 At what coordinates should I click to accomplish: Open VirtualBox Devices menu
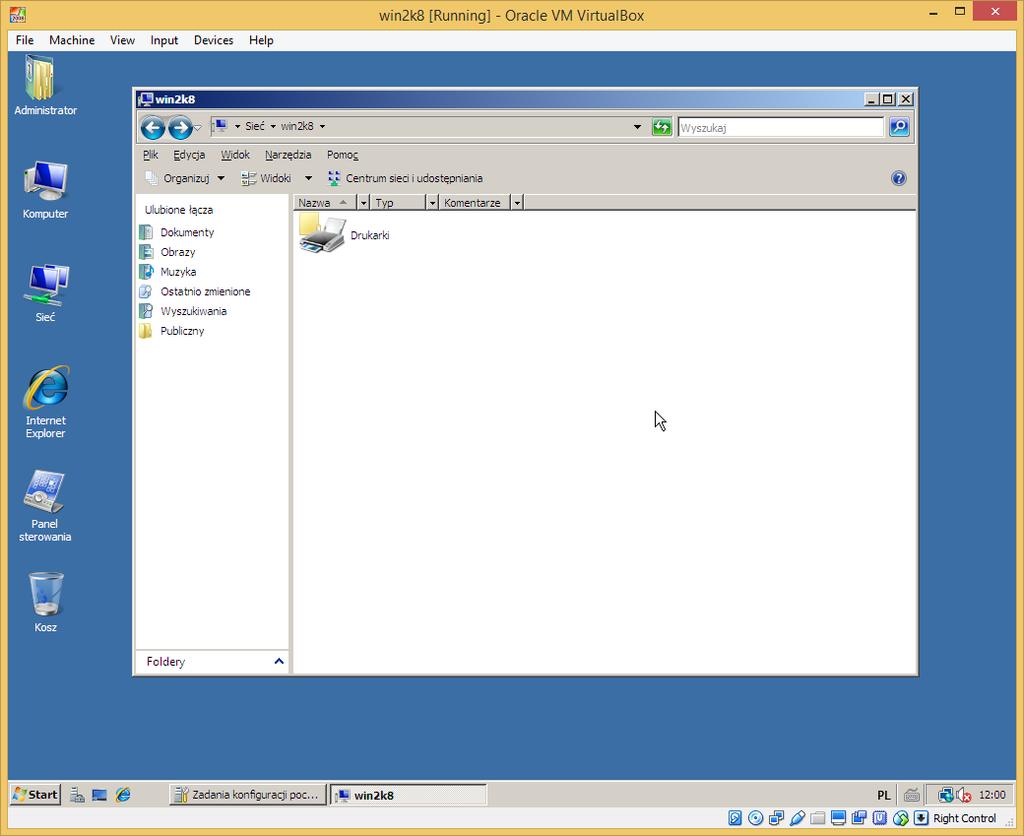click(214, 40)
